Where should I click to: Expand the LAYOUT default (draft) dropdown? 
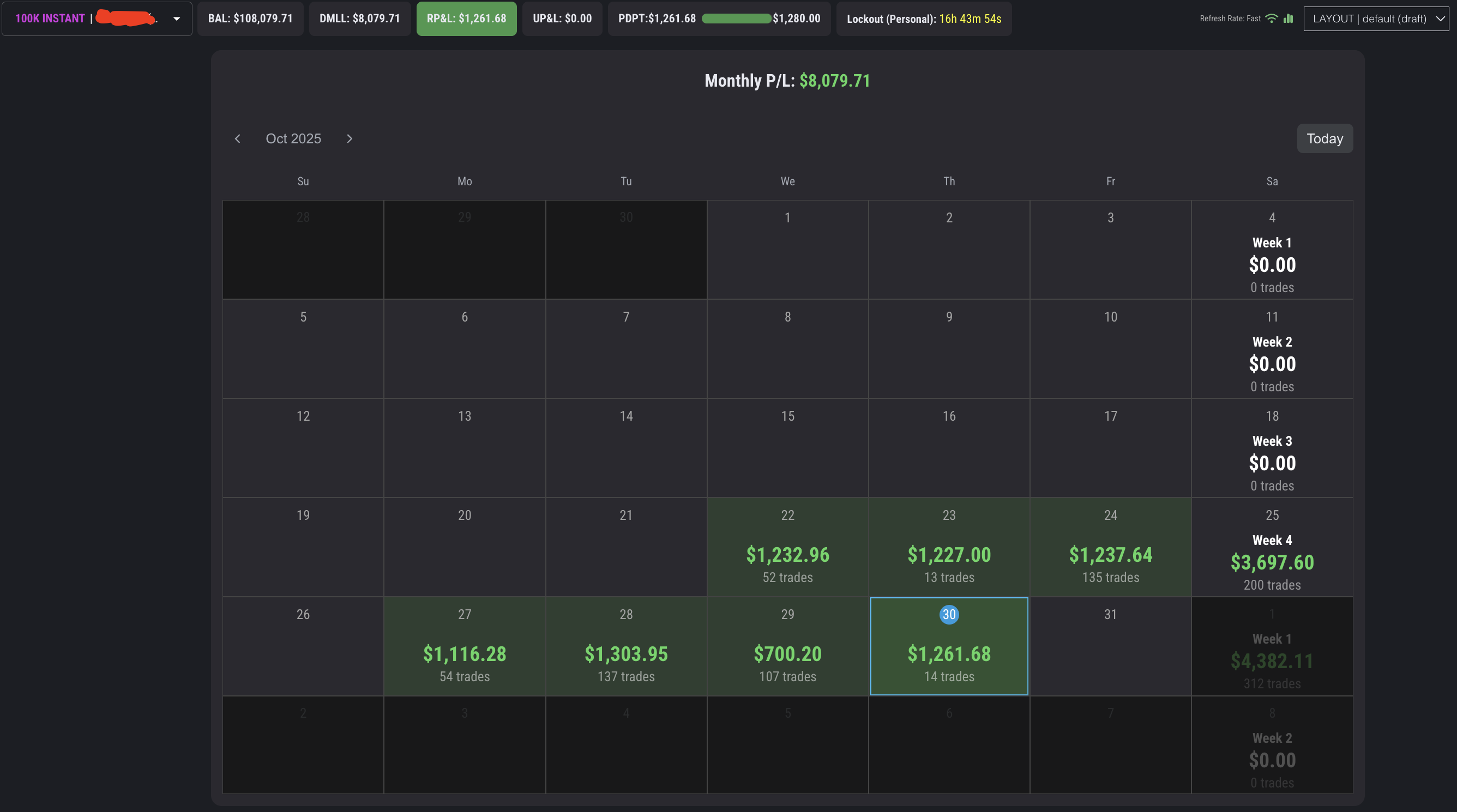[x=1376, y=19]
